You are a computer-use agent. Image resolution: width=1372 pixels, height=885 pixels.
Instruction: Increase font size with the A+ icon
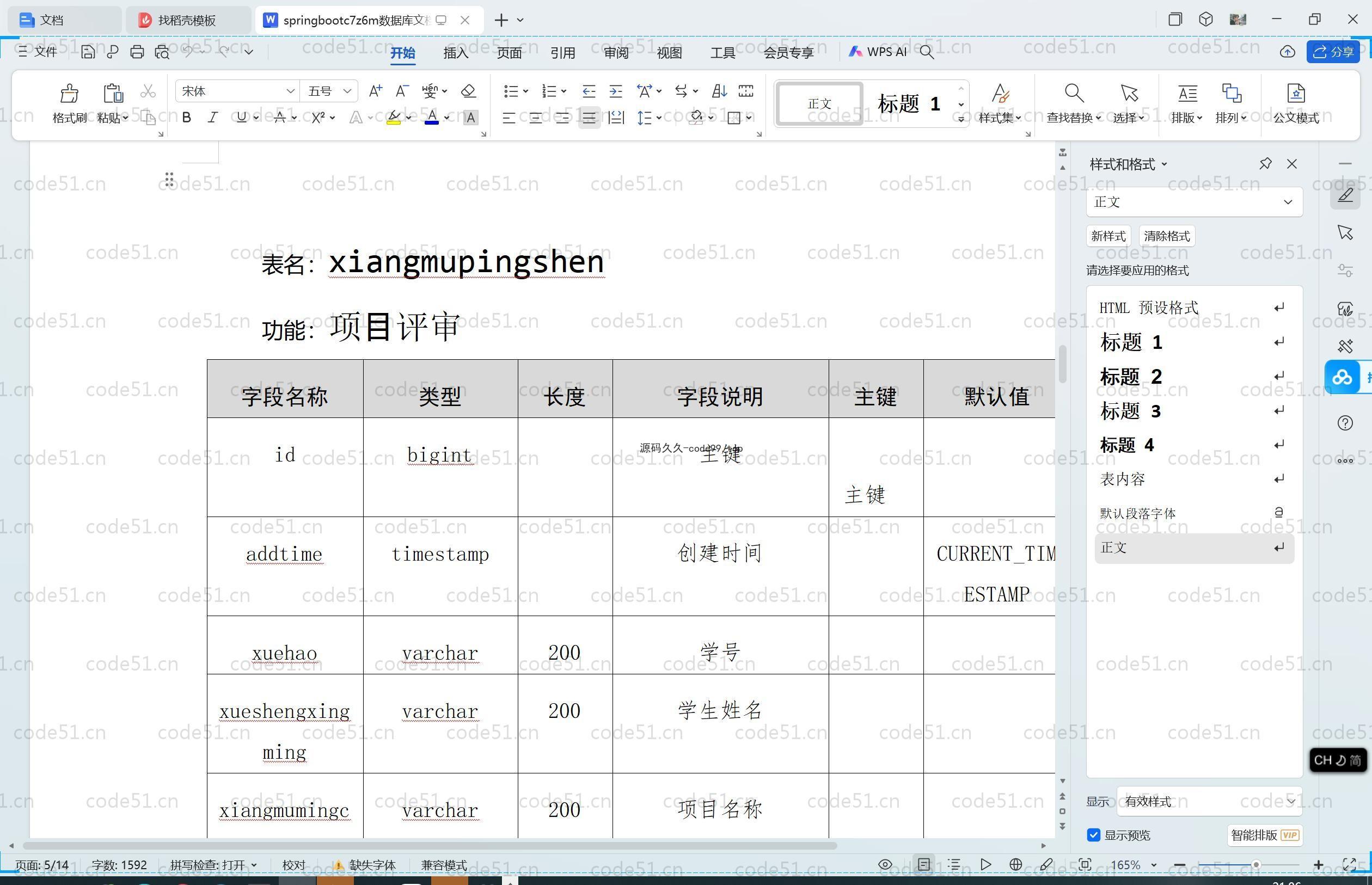click(375, 91)
